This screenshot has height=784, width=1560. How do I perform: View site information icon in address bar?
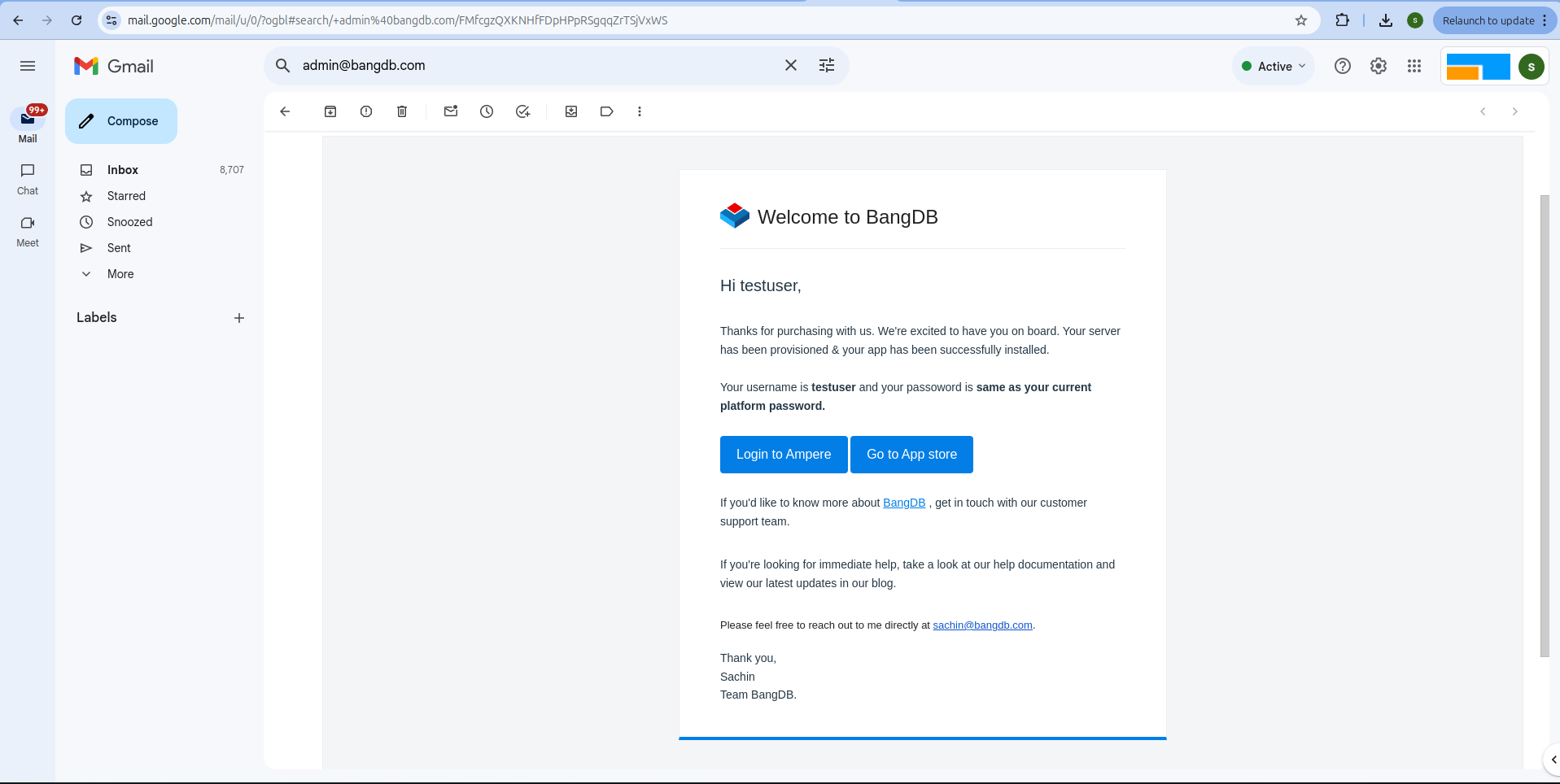point(111,20)
